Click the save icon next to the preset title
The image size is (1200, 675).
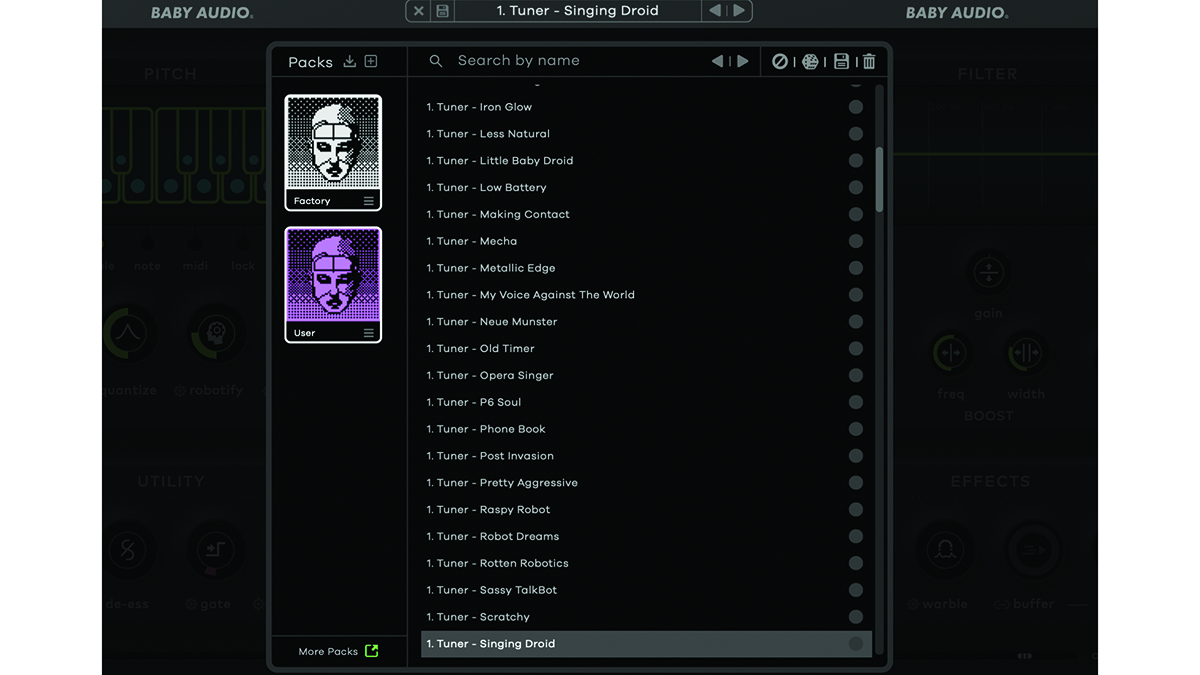pos(442,11)
